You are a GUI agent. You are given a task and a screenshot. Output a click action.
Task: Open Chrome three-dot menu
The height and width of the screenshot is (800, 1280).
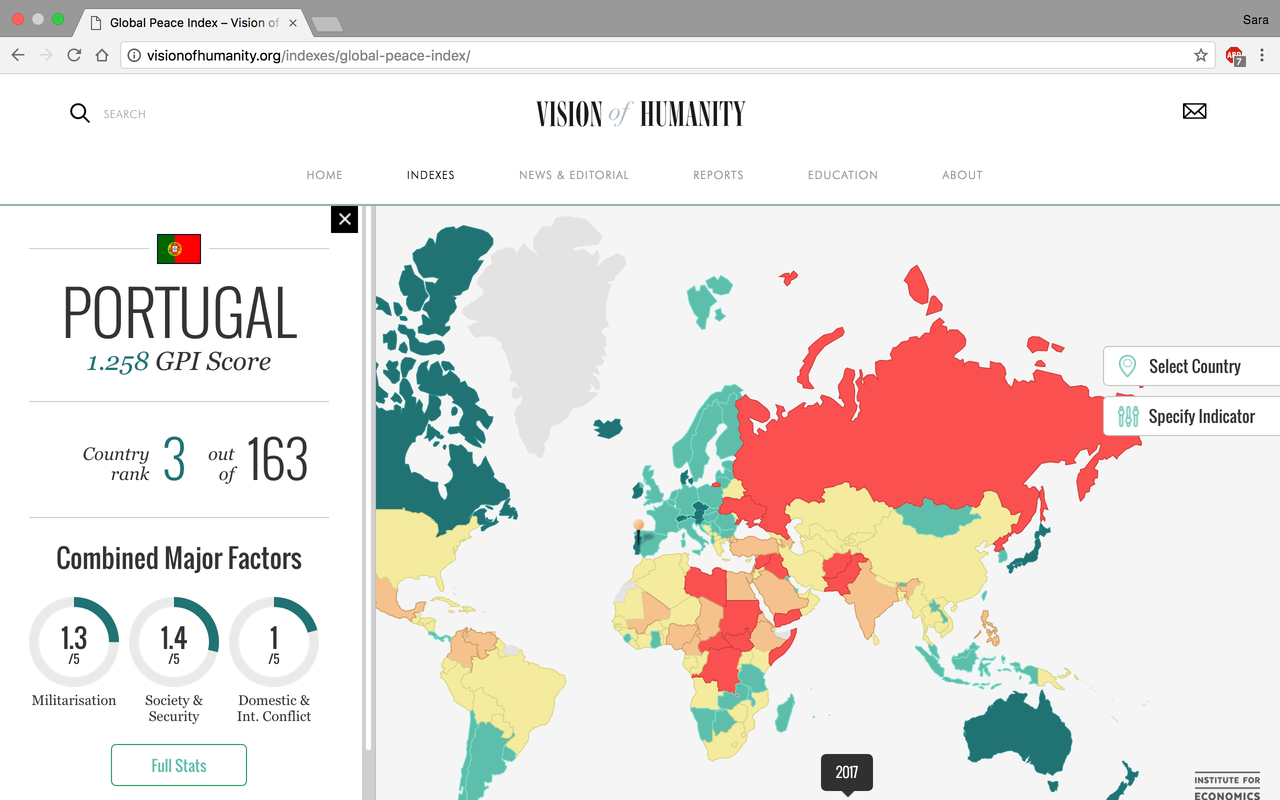(x=1262, y=55)
